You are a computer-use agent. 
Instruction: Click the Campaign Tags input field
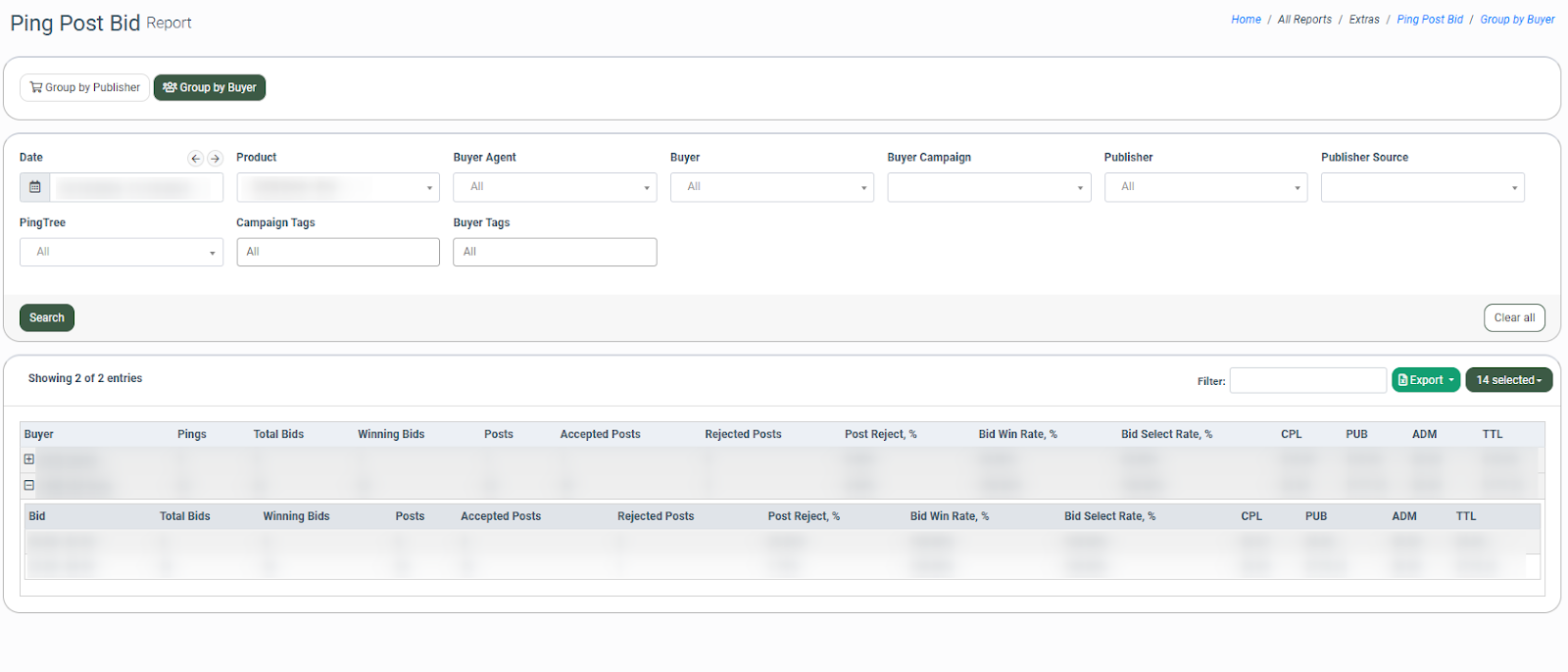(x=338, y=252)
